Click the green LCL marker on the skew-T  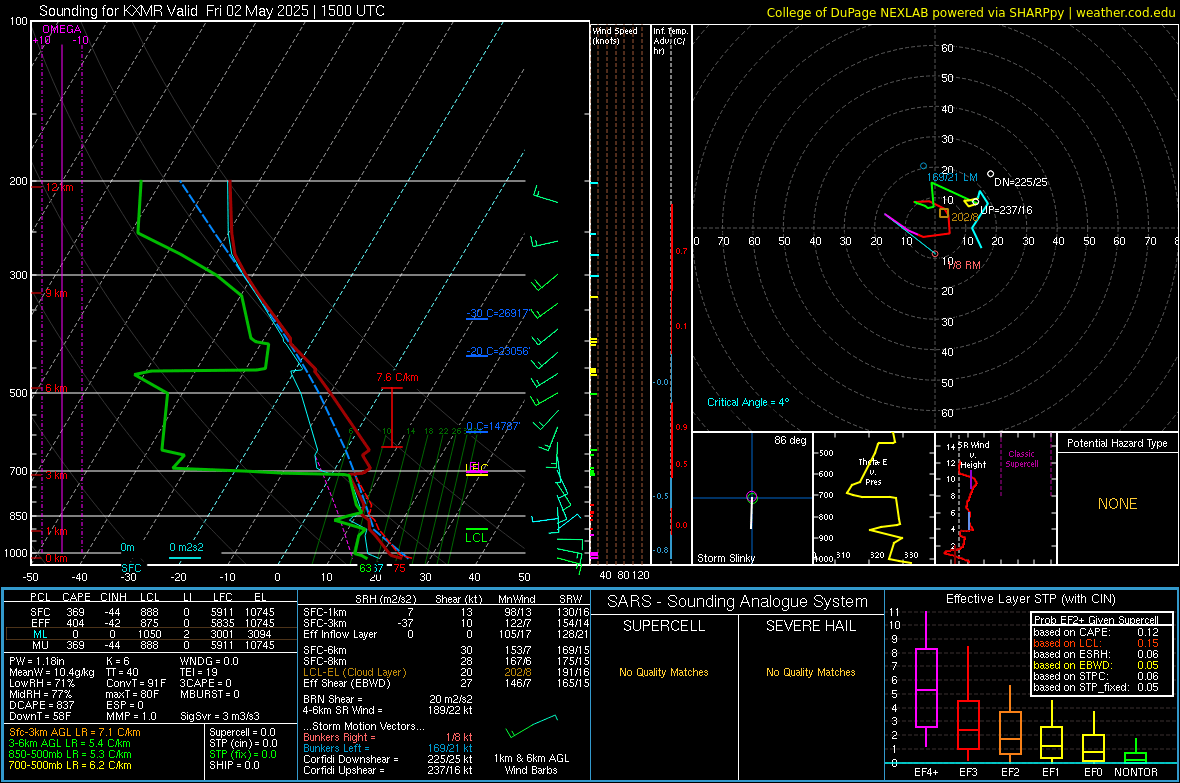tap(476, 537)
